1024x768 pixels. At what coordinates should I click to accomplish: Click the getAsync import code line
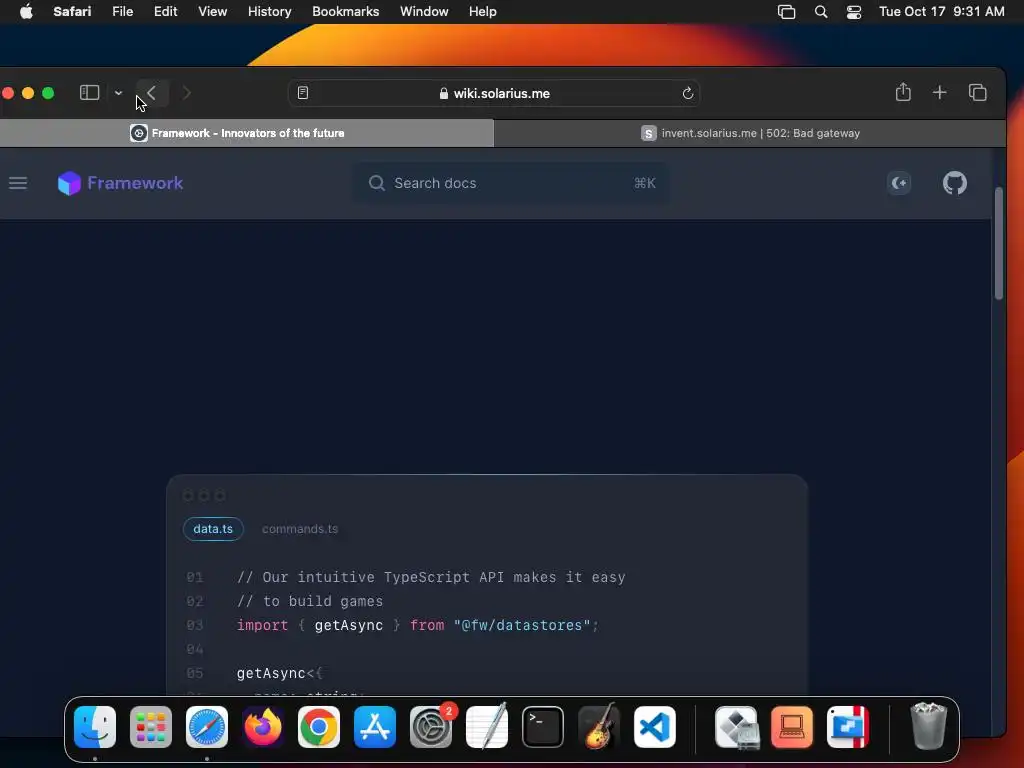(x=418, y=625)
